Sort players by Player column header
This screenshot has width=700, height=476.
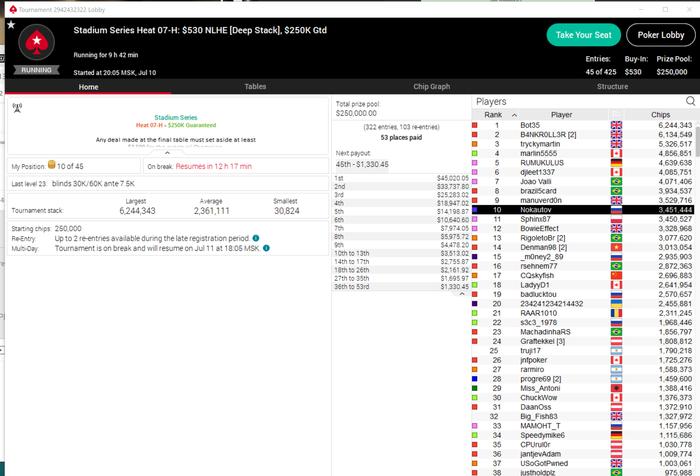pos(561,115)
